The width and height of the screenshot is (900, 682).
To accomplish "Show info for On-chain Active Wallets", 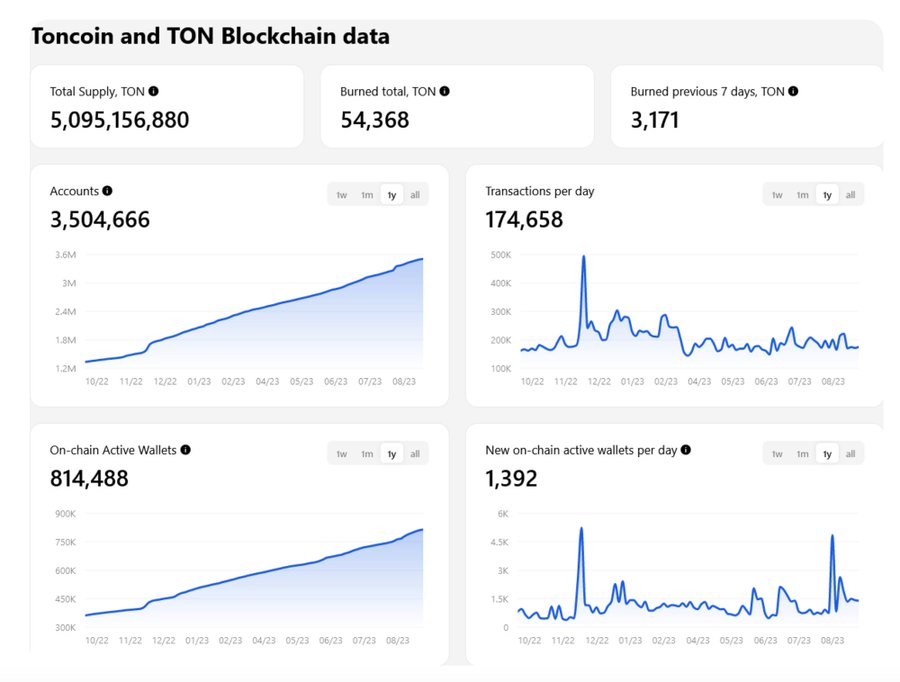I will coord(185,450).
